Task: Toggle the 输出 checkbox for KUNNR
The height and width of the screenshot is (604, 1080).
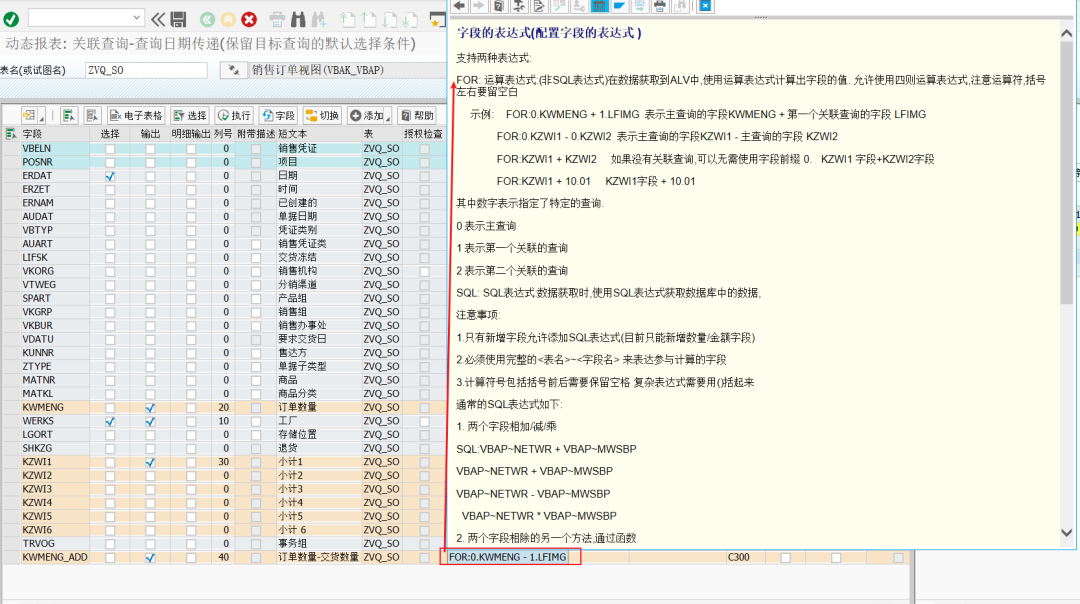Action: point(150,353)
